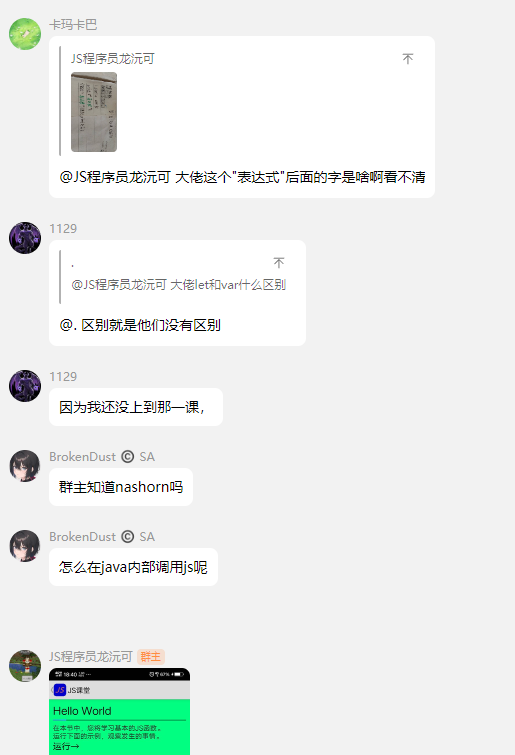Click 卡玛卡巴's green avatar
This screenshot has height=755, width=515.
(25, 34)
